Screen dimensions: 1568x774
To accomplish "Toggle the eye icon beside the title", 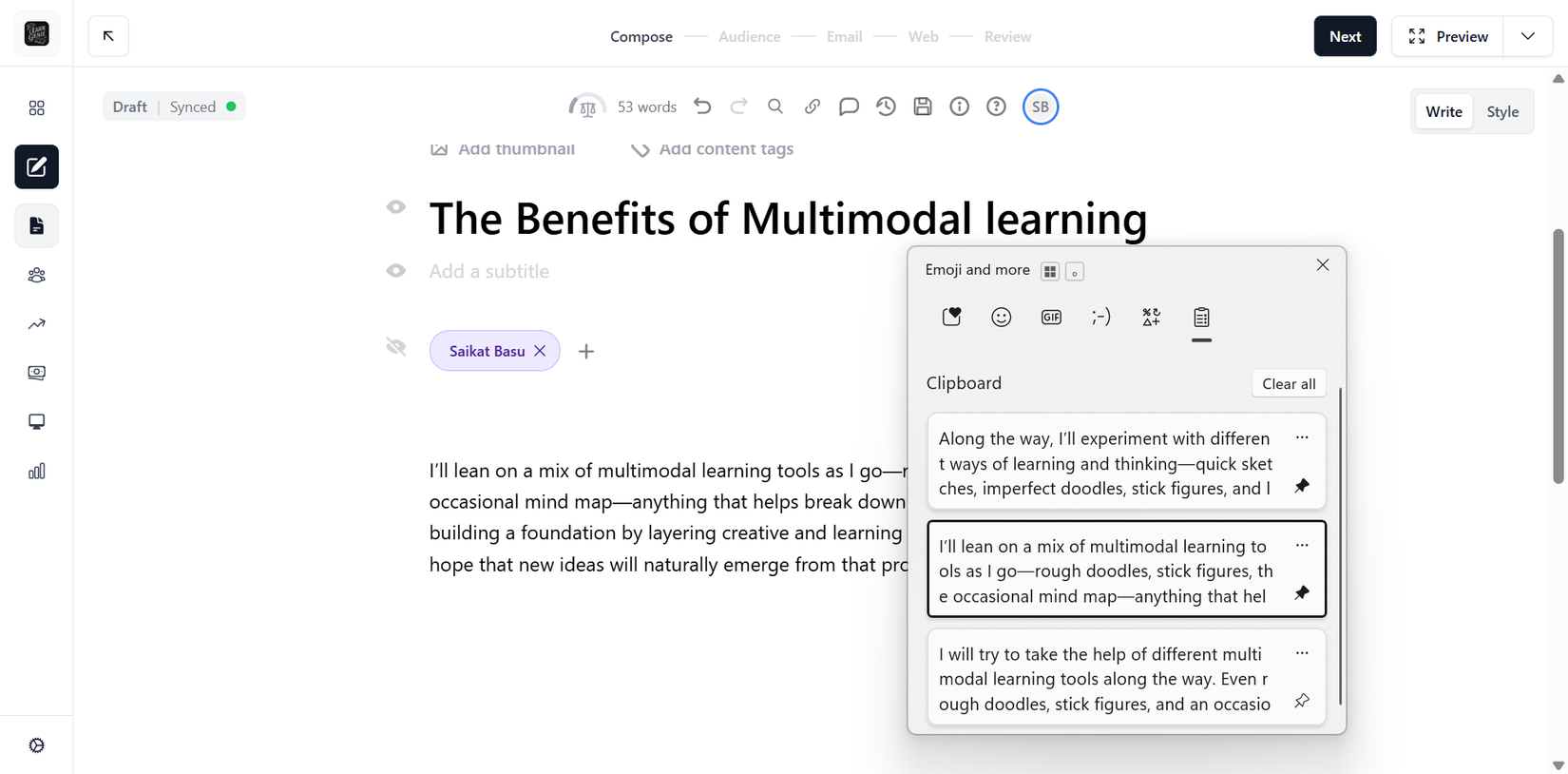I will pyautogui.click(x=396, y=207).
